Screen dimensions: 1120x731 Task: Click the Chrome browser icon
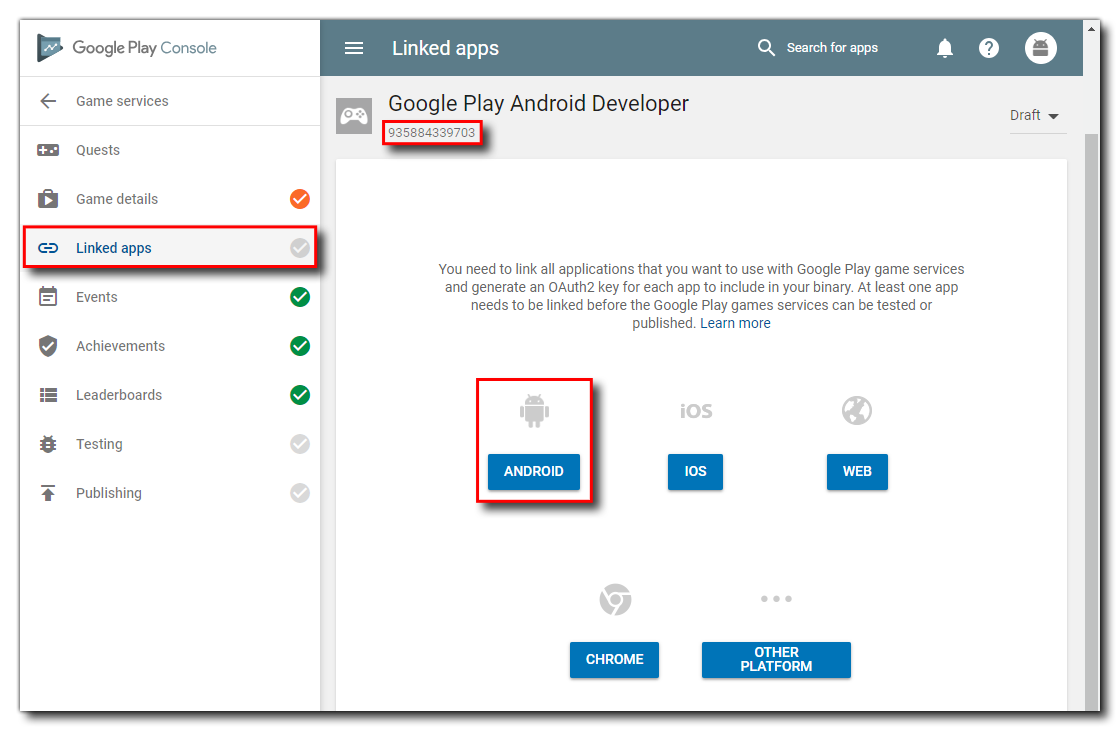(x=615, y=599)
